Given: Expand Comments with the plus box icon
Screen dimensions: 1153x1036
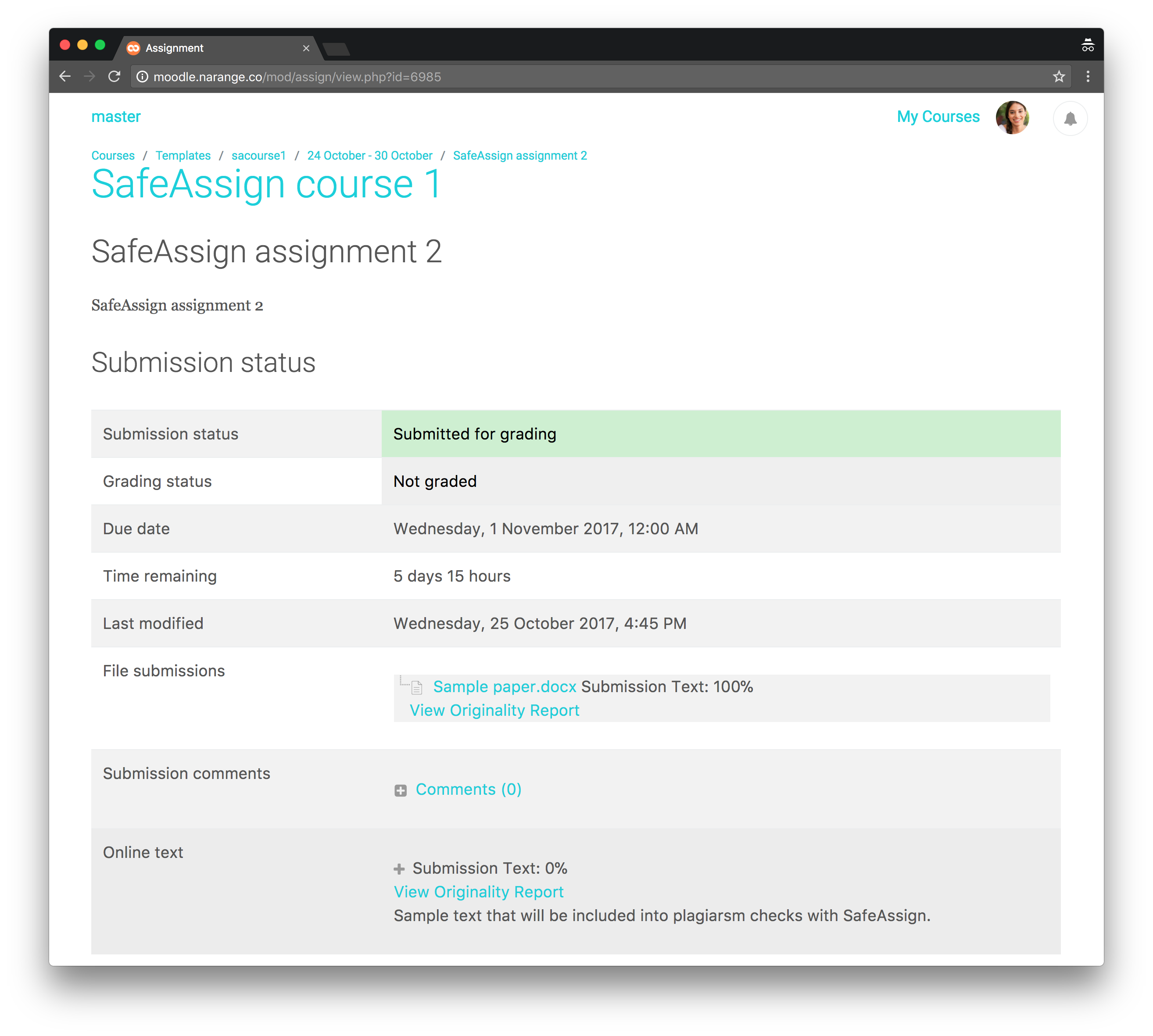Looking at the screenshot, I should click(x=400, y=790).
